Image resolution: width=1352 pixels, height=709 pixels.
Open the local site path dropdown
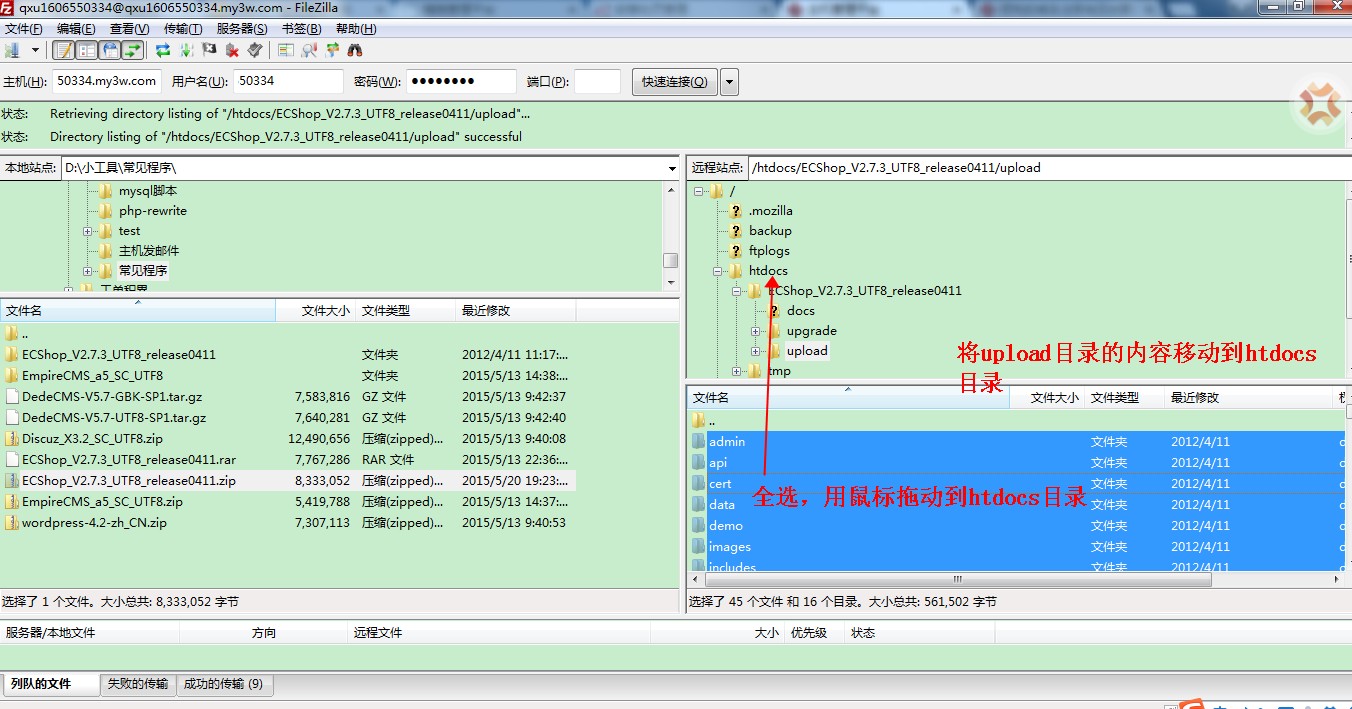coord(672,168)
